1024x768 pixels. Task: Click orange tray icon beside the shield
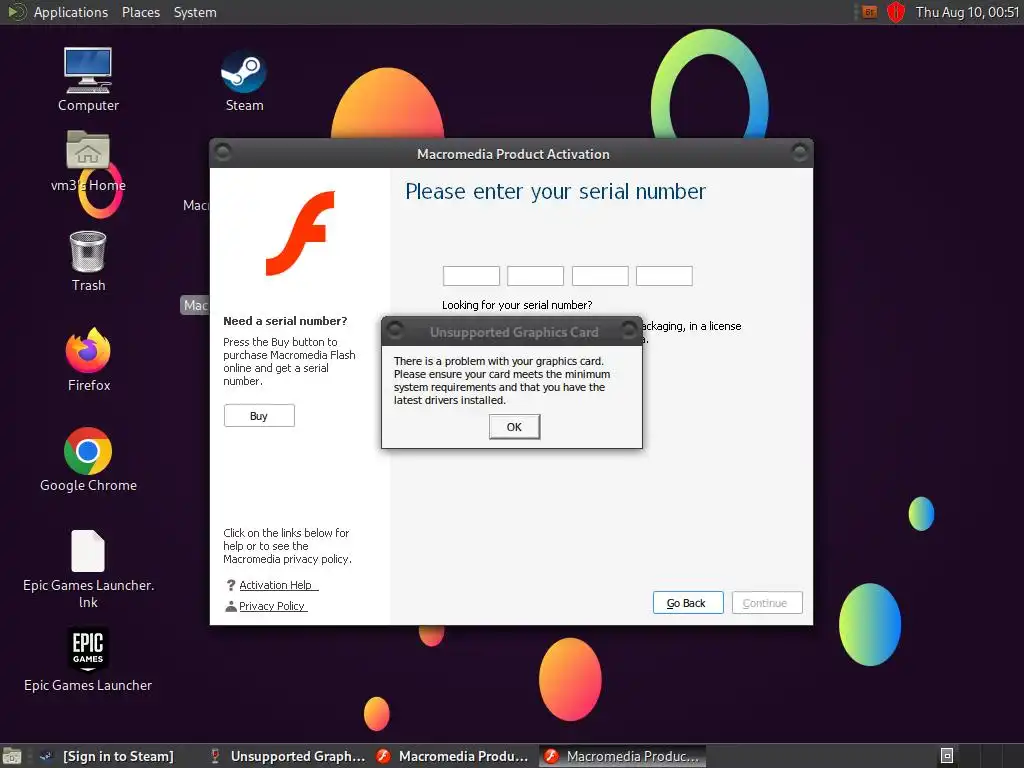(869, 12)
